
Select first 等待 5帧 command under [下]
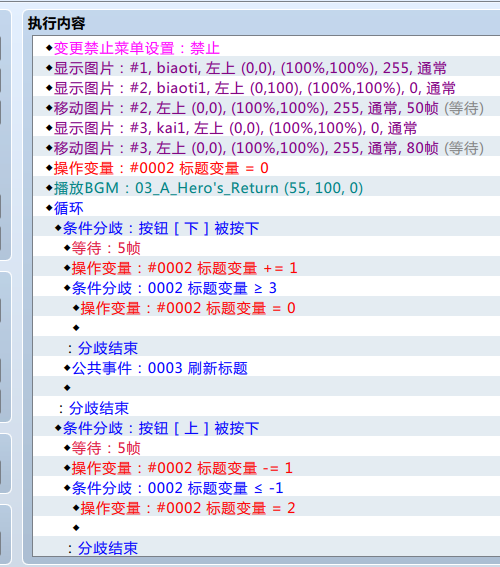pyautogui.click(x=266, y=248)
